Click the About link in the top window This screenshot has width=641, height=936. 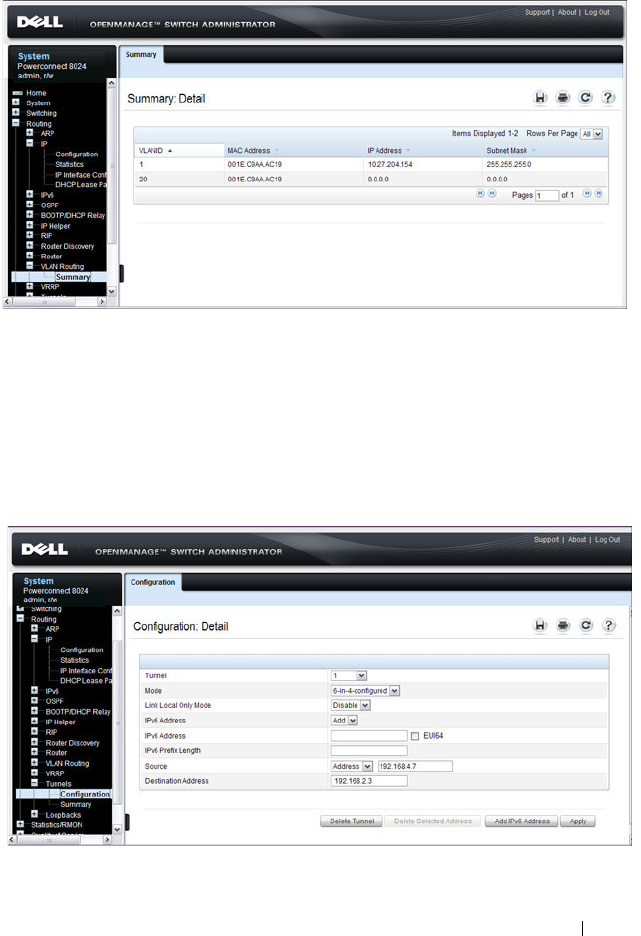[x=567, y=13]
